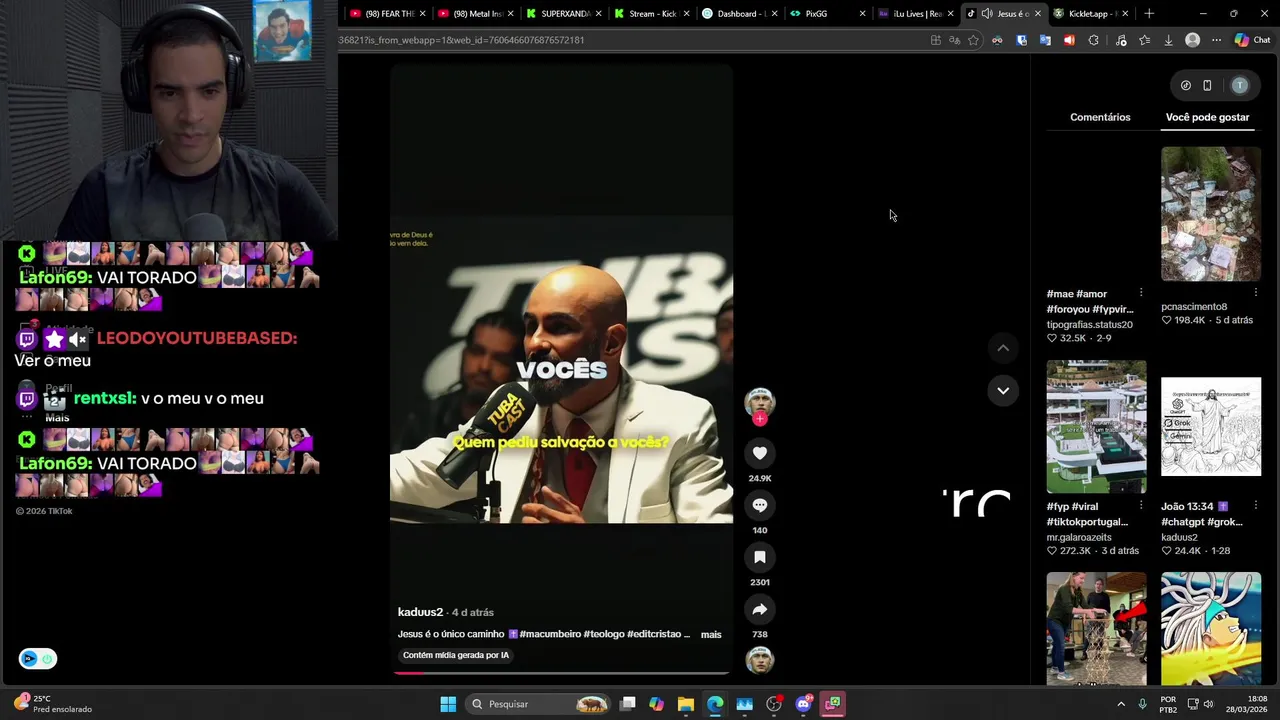
Task: Switch to SUPERXANDA Kick tab
Action: click(x=564, y=13)
